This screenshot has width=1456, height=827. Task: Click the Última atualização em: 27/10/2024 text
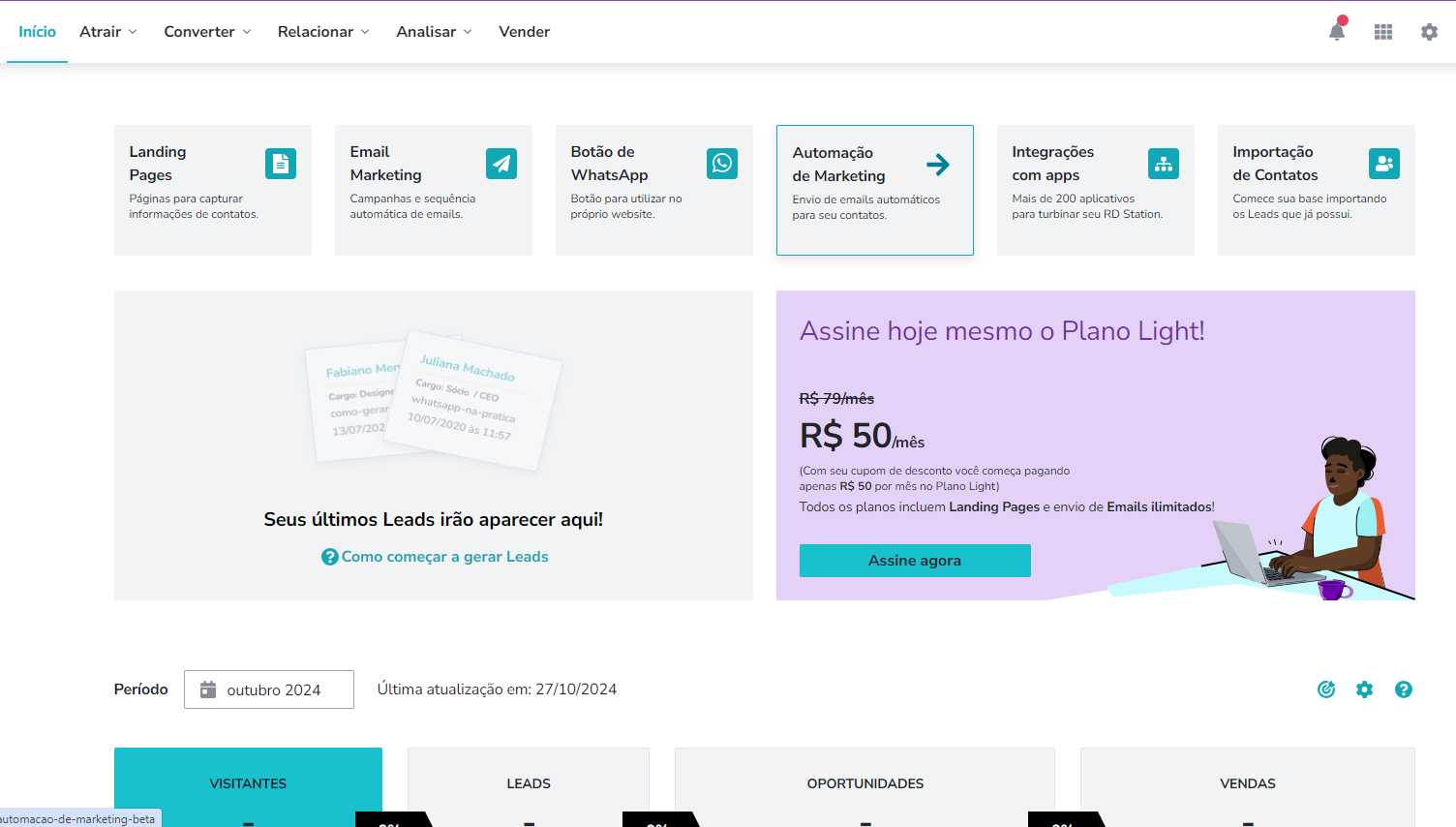(x=498, y=689)
